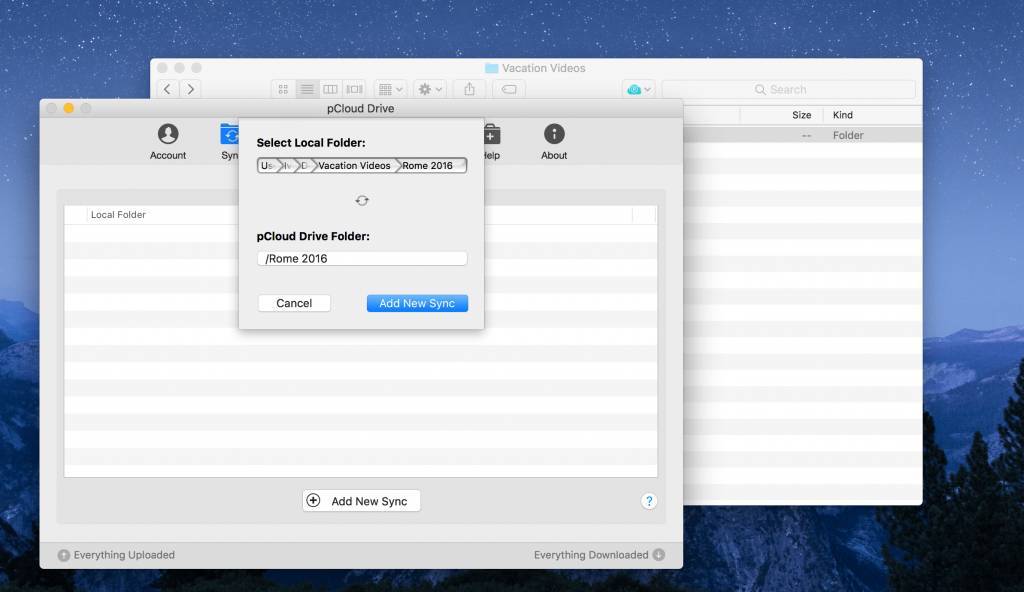This screenshot has height=592, width=1024.
Task: Click the Finder Search field
Action: click(788, 90)
